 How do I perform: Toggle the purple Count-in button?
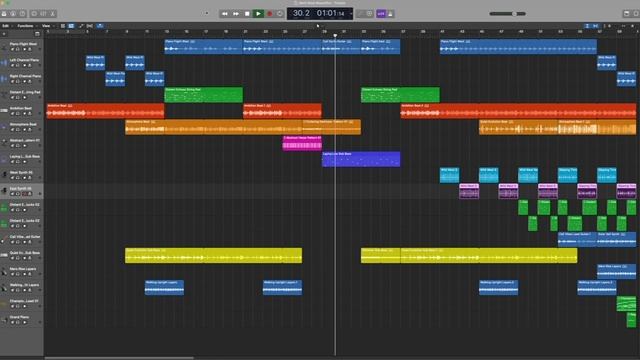381,14
